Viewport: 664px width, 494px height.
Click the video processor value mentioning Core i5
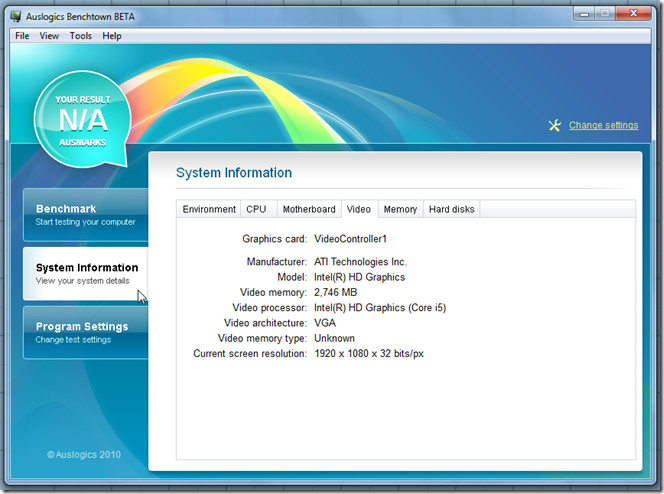pyautogui.click(x=380, y=307)
